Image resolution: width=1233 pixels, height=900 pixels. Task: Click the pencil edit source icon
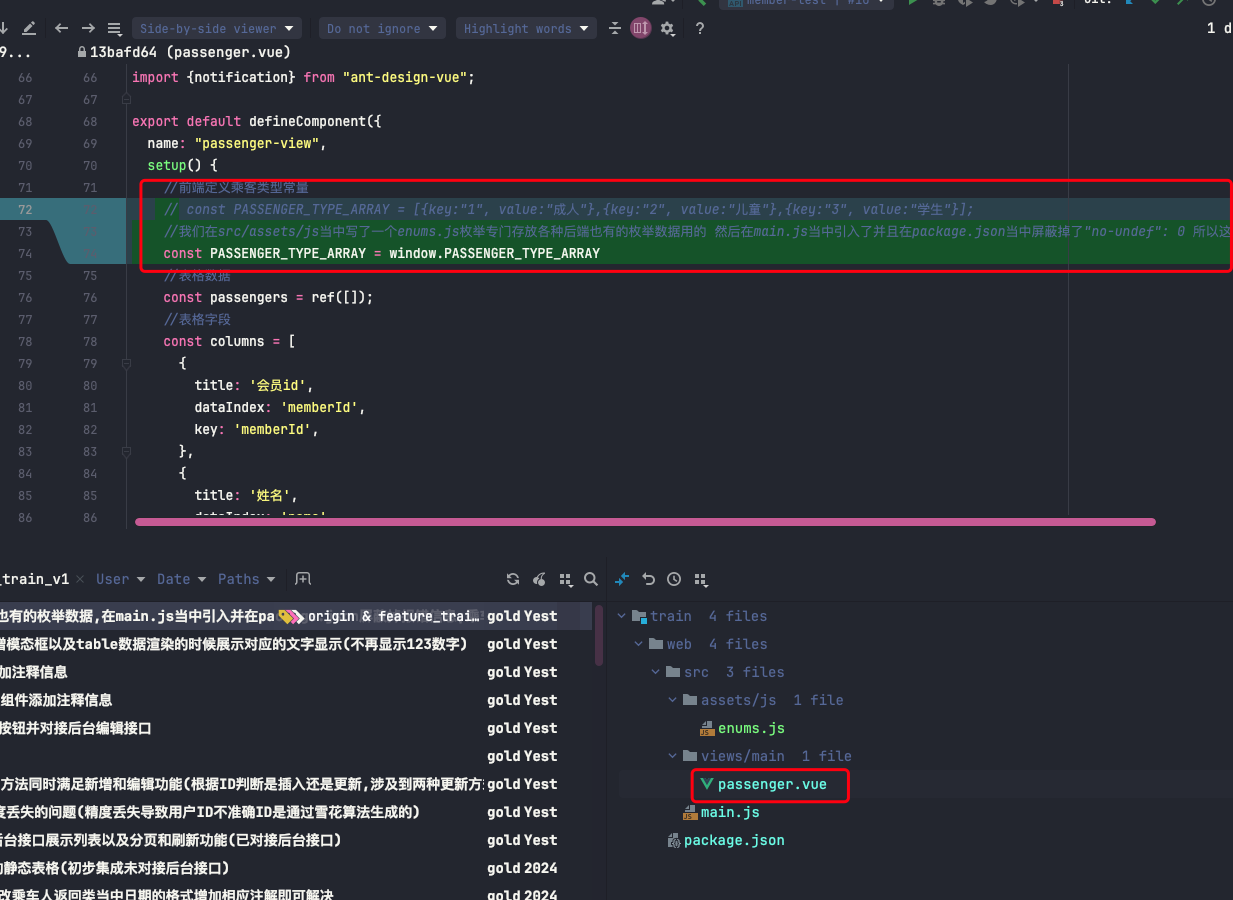click(29, 29)
